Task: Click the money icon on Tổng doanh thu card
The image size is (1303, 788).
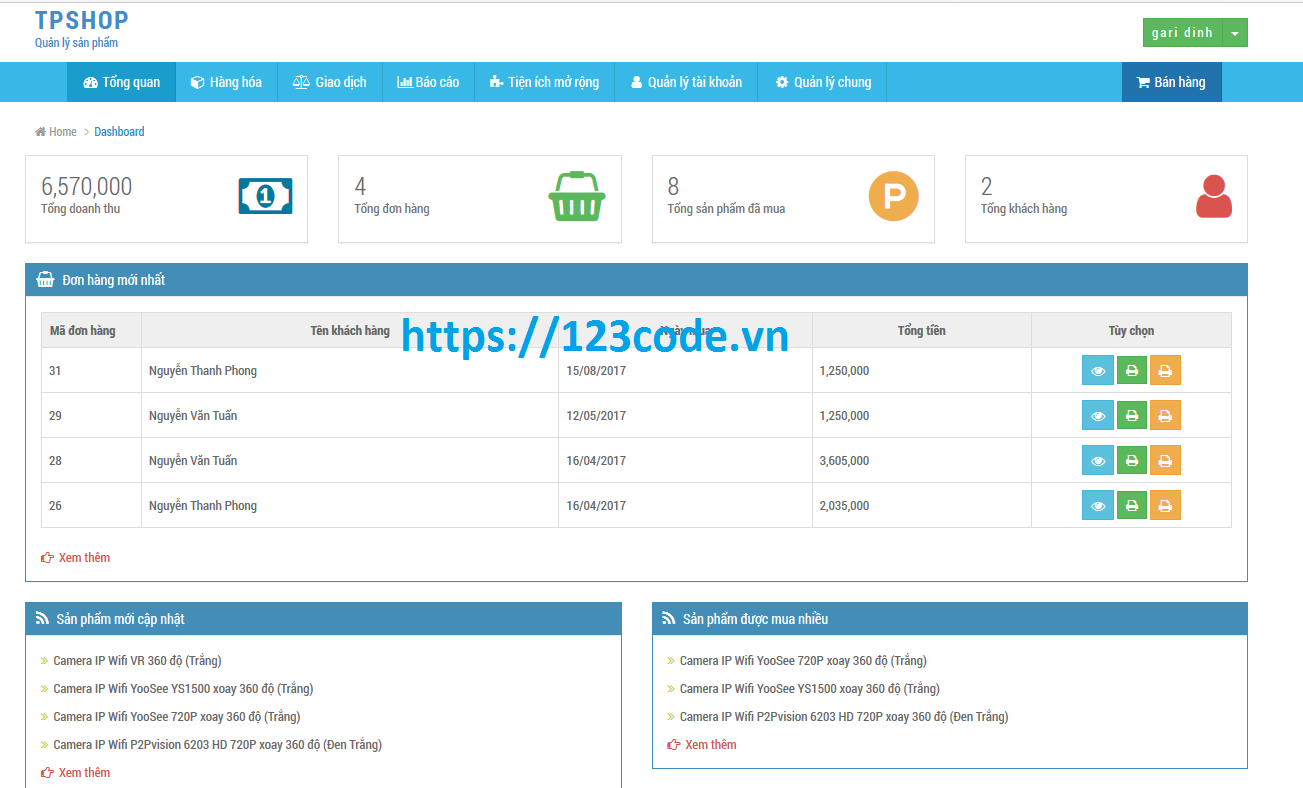Action: [x=264, y=196]
